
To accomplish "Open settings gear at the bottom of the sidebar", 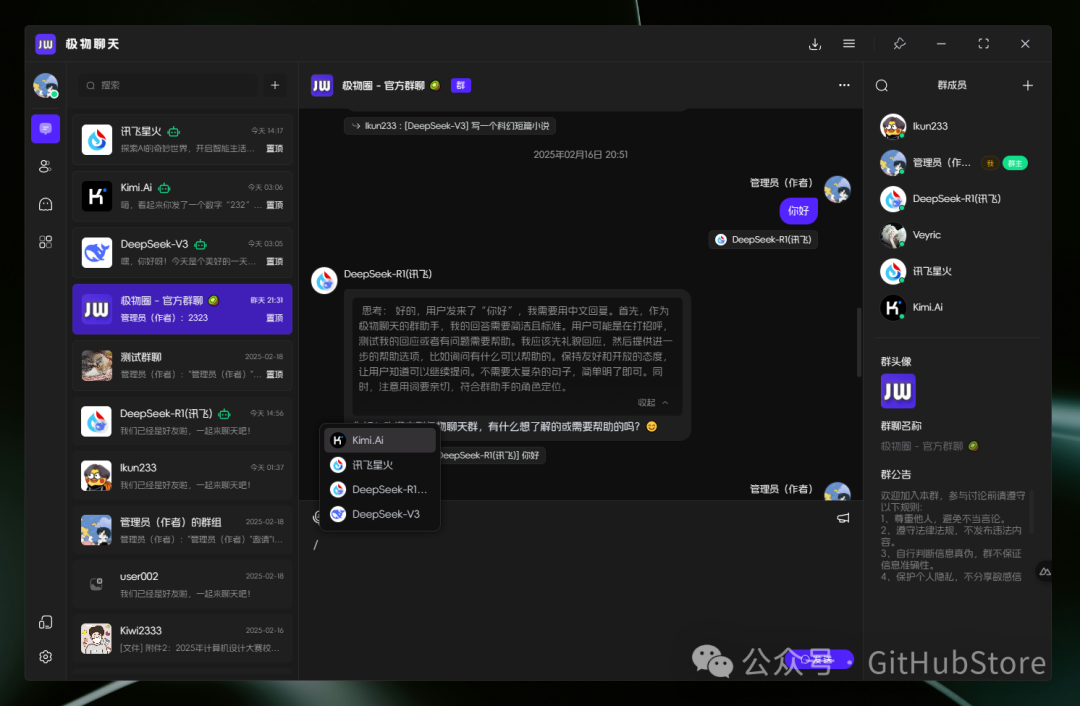I will (45, 656).
